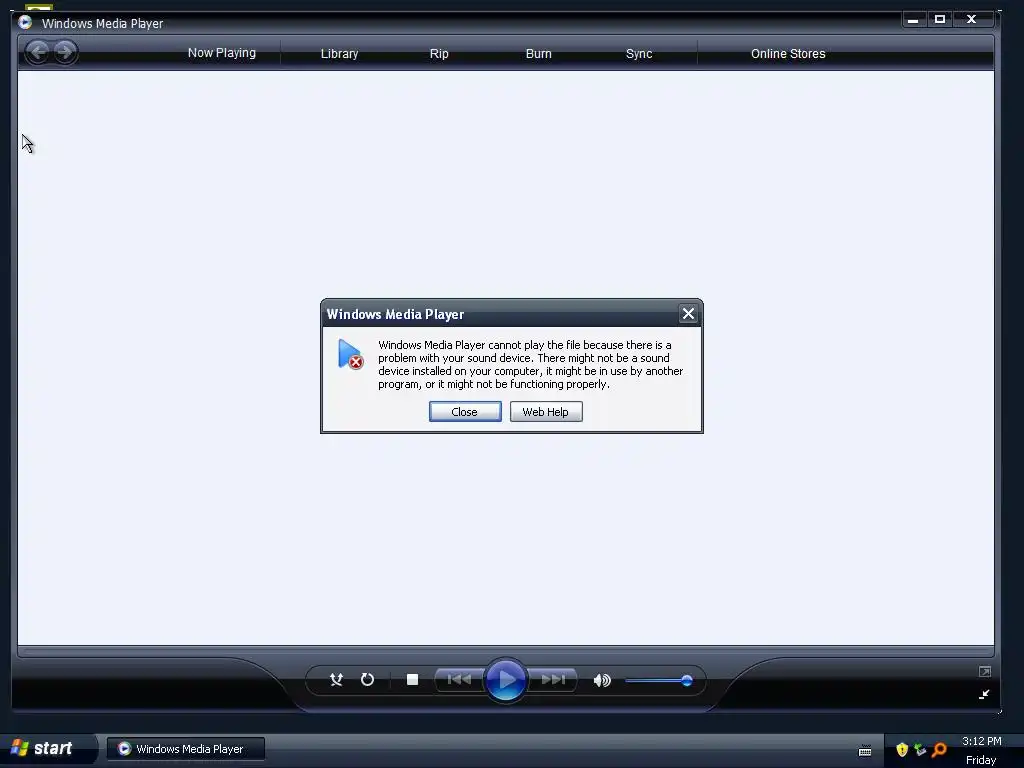The image size is (1024, 768).
Task: Click the security shield tray icon
Action: (902, 750)
